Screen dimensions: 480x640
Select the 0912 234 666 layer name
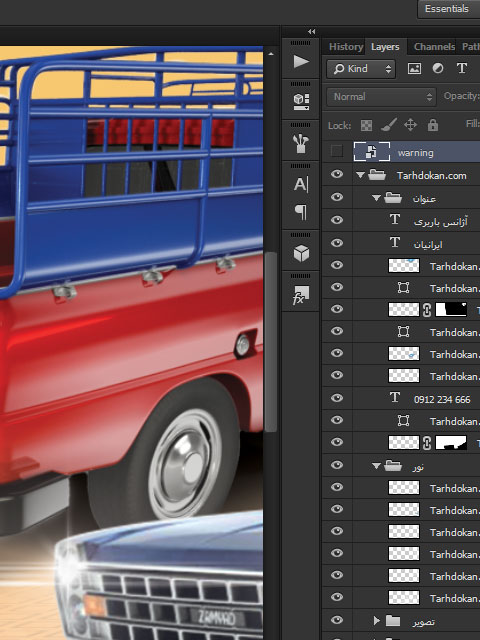[442, 399]
